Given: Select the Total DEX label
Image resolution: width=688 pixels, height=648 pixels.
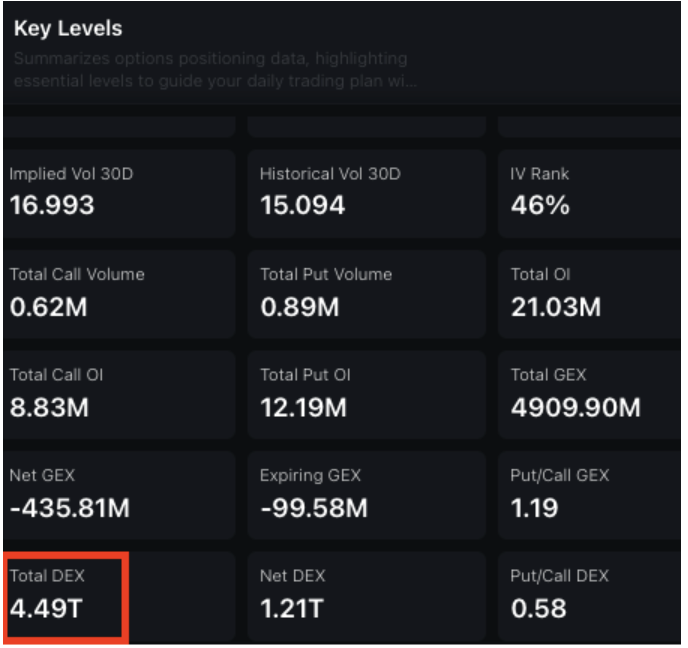Looking at the screenshot, I should coord(47,576).
